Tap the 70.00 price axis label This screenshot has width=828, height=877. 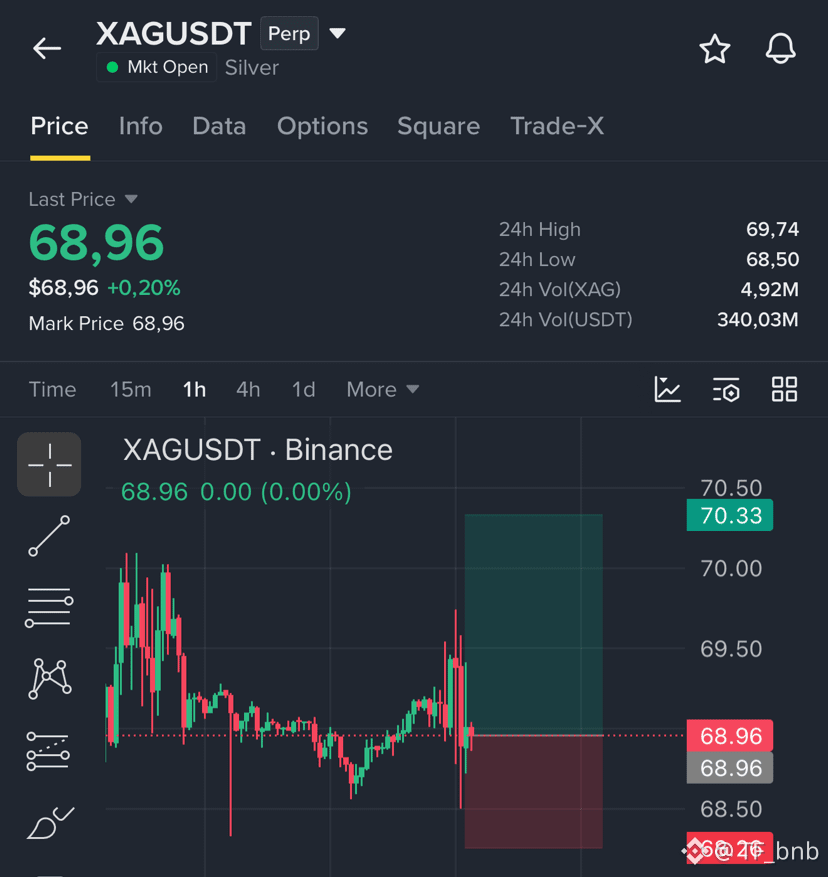coord(731,568)
